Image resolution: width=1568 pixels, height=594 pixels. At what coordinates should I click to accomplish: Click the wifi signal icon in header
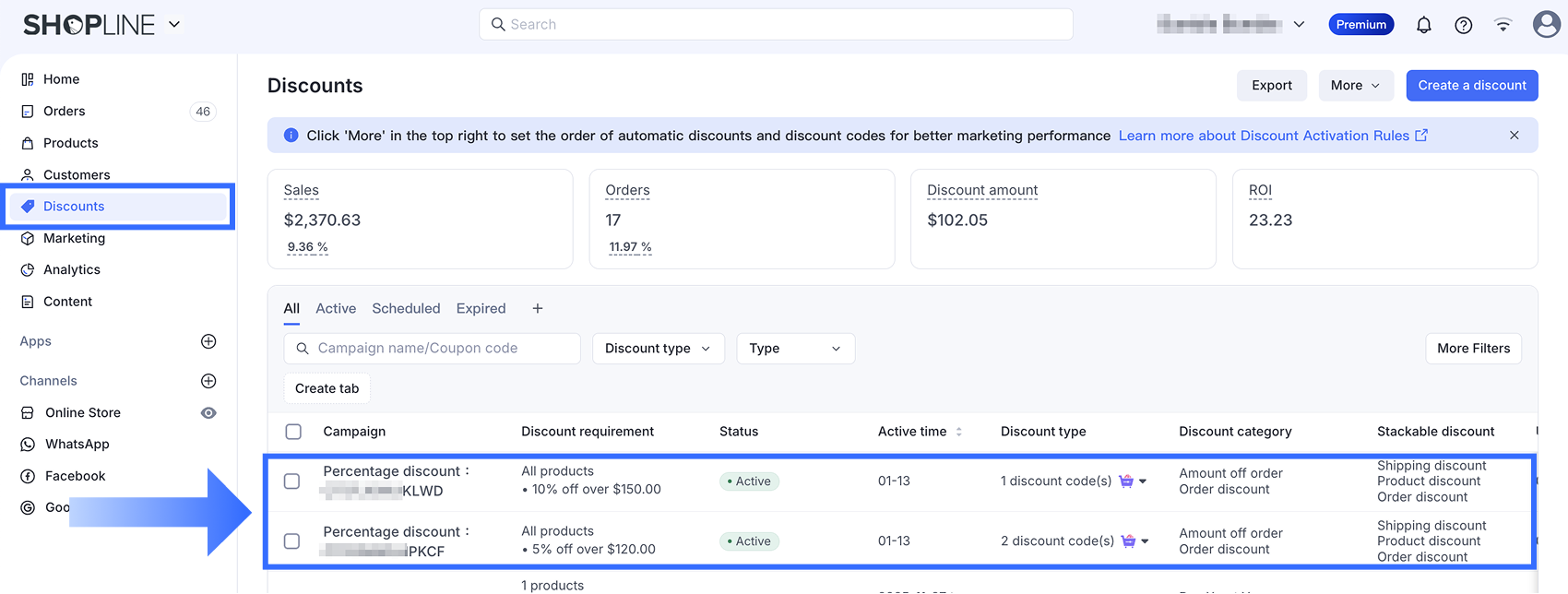[x=1503, y=25]
